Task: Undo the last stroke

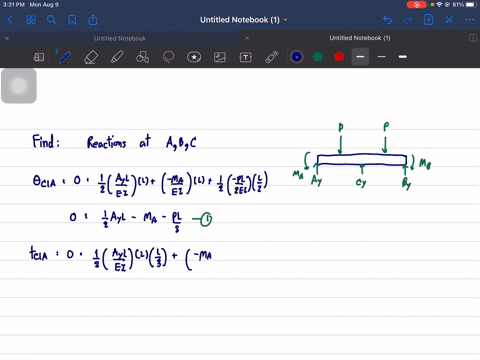Action: (x=387, y=20)
